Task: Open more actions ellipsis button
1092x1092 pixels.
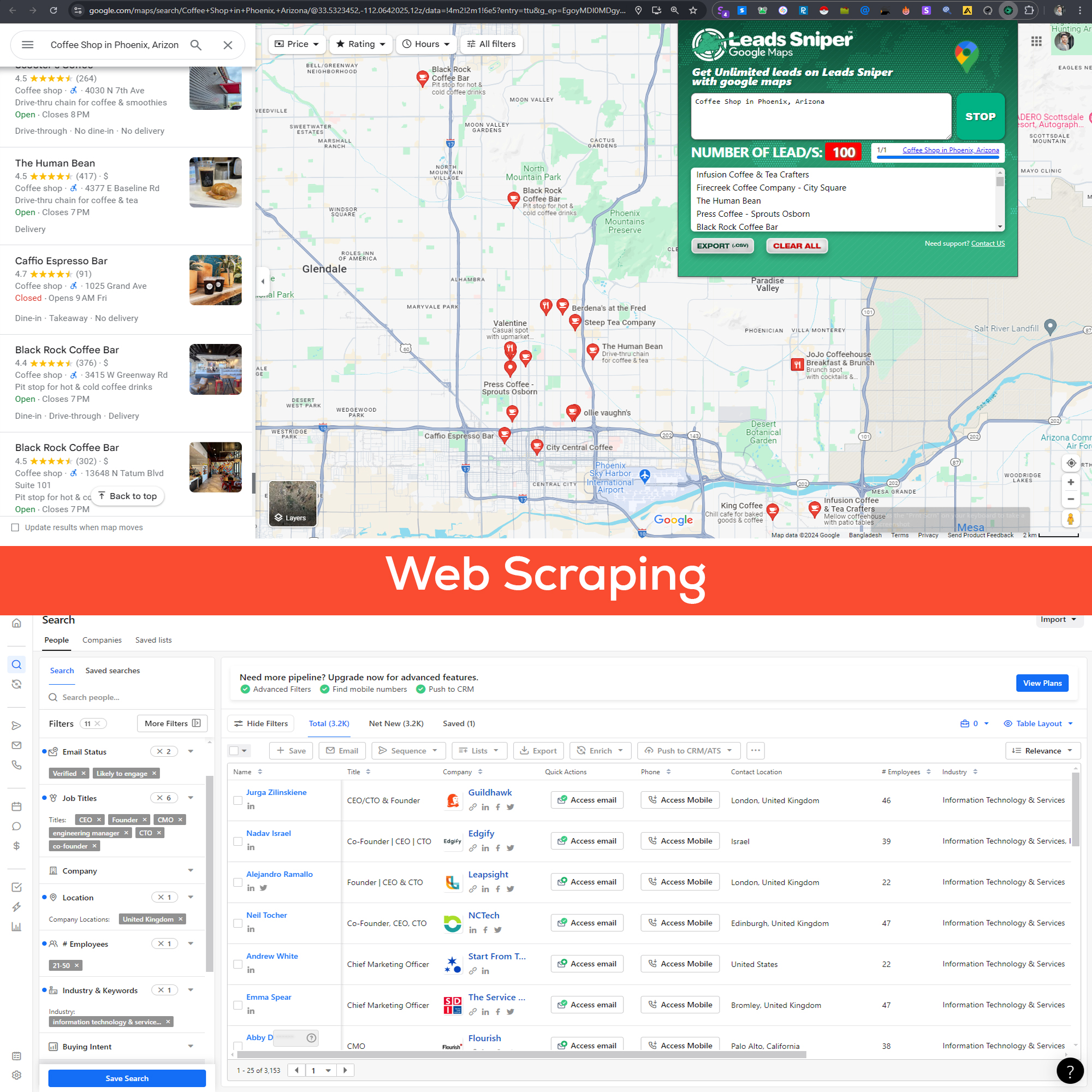Action: tap(755, 750)
